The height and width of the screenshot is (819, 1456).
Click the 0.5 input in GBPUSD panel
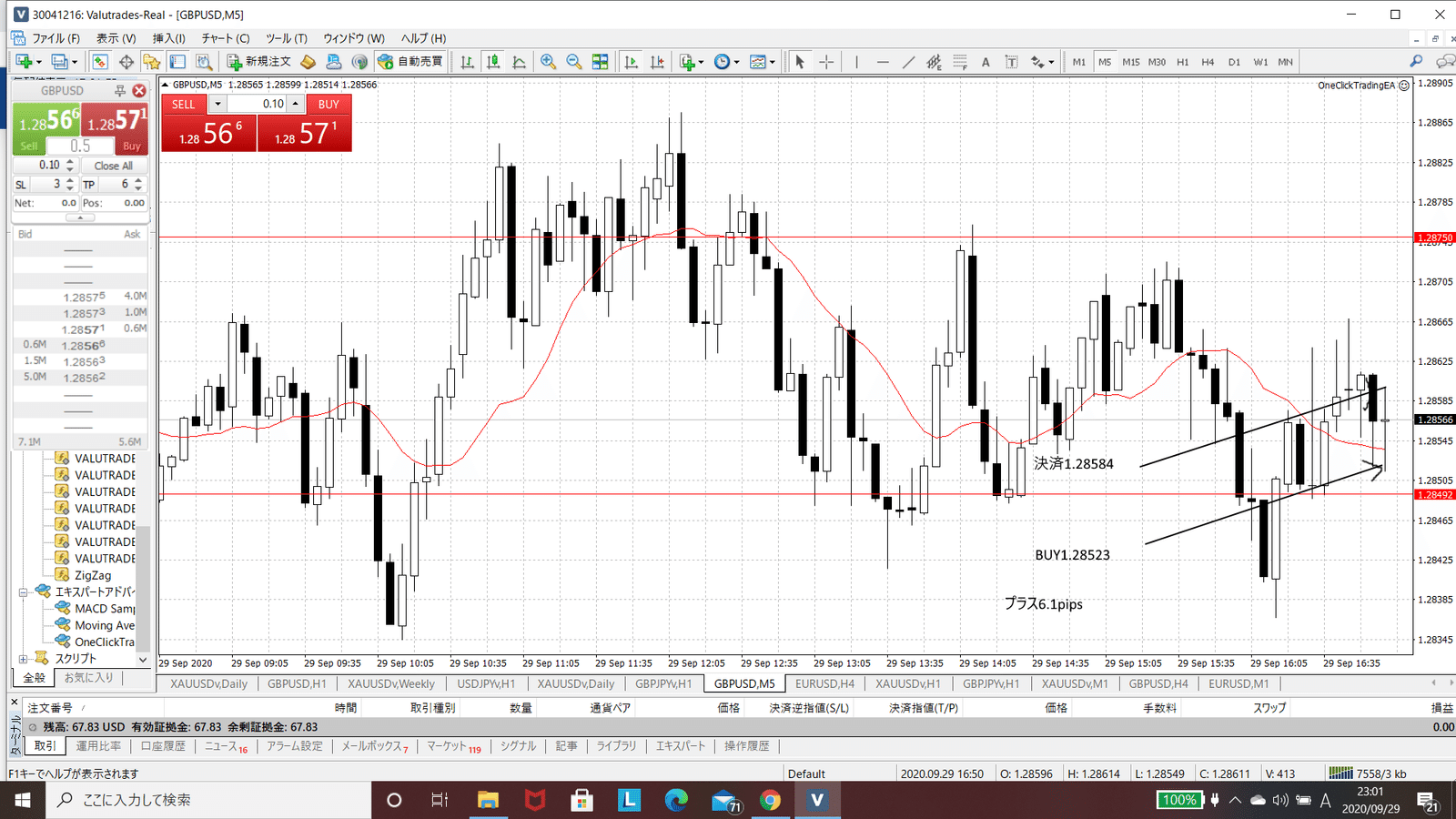pyautogui.click(x=80, y=146)
